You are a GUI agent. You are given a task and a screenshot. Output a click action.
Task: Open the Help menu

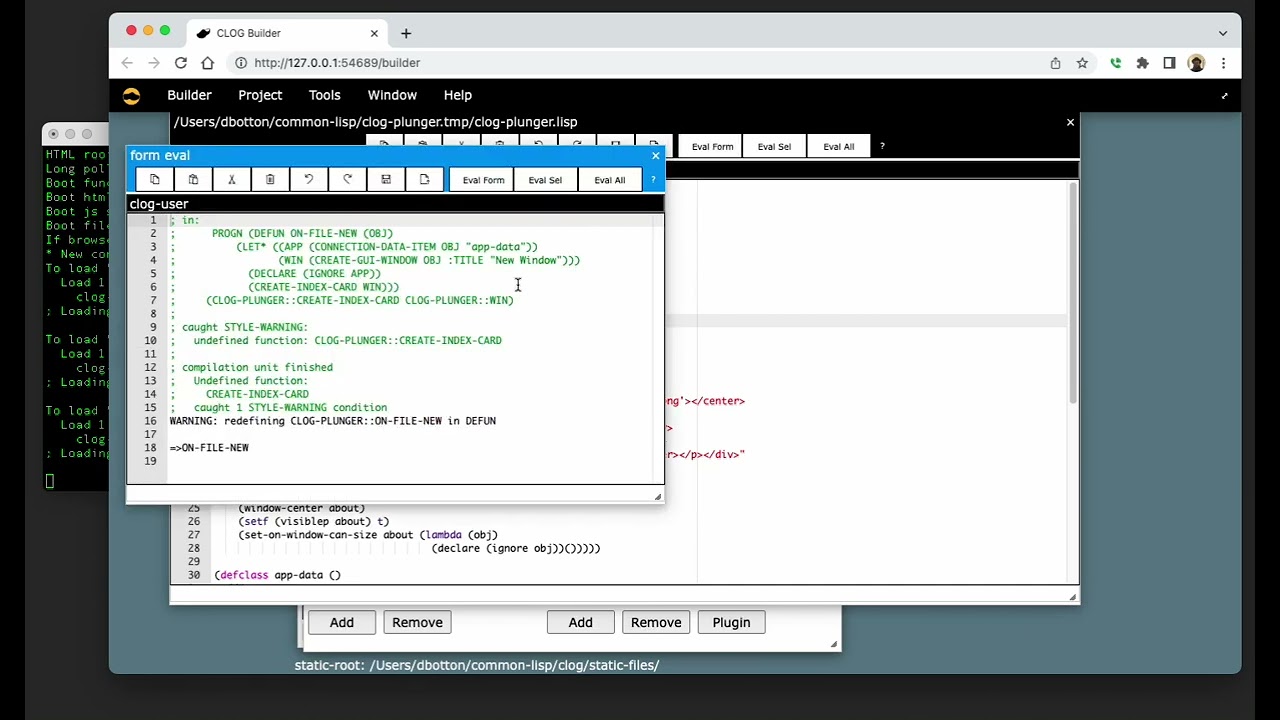(x=457, y=95)
